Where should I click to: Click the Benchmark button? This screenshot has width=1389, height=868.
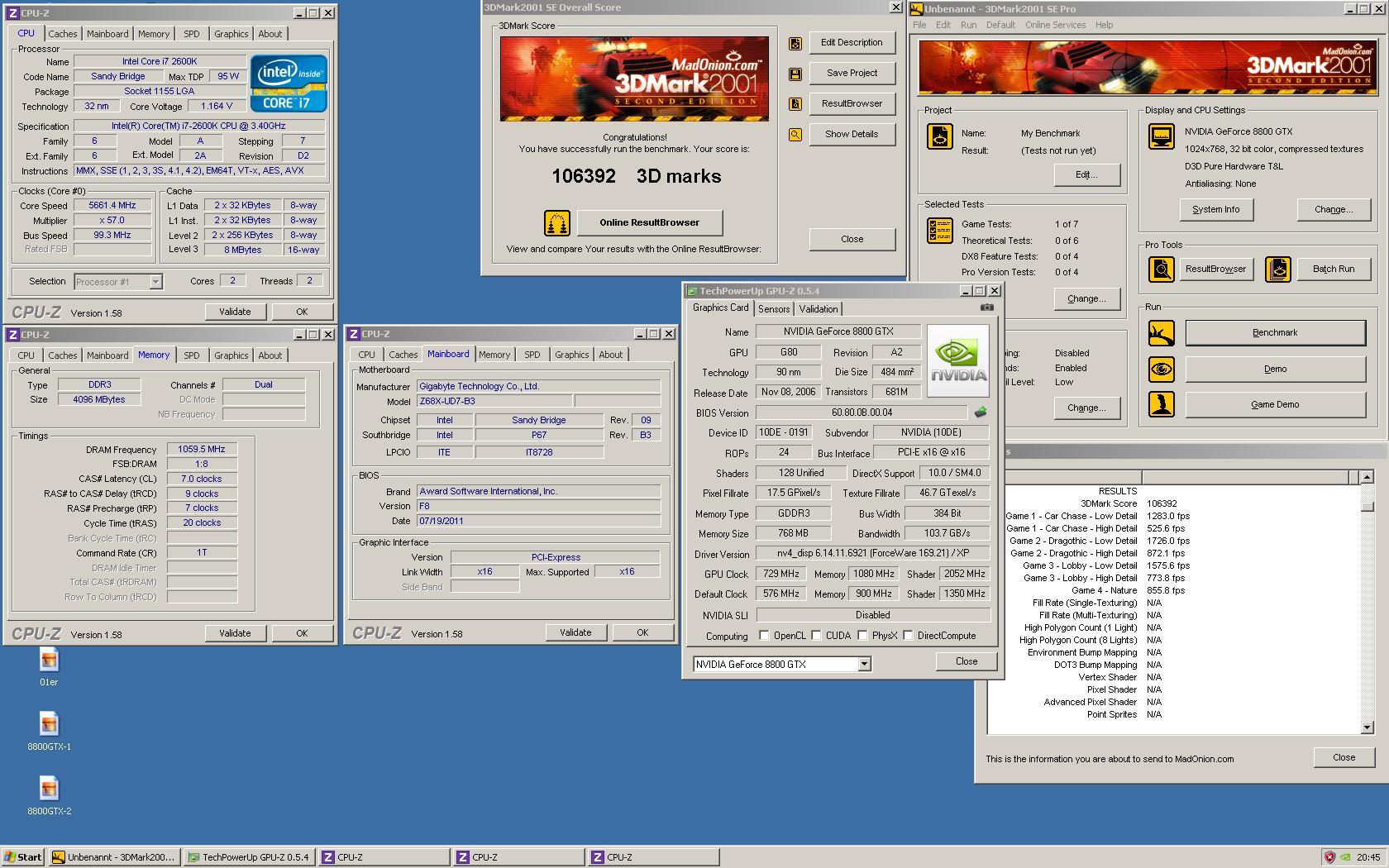point(1275,333)
